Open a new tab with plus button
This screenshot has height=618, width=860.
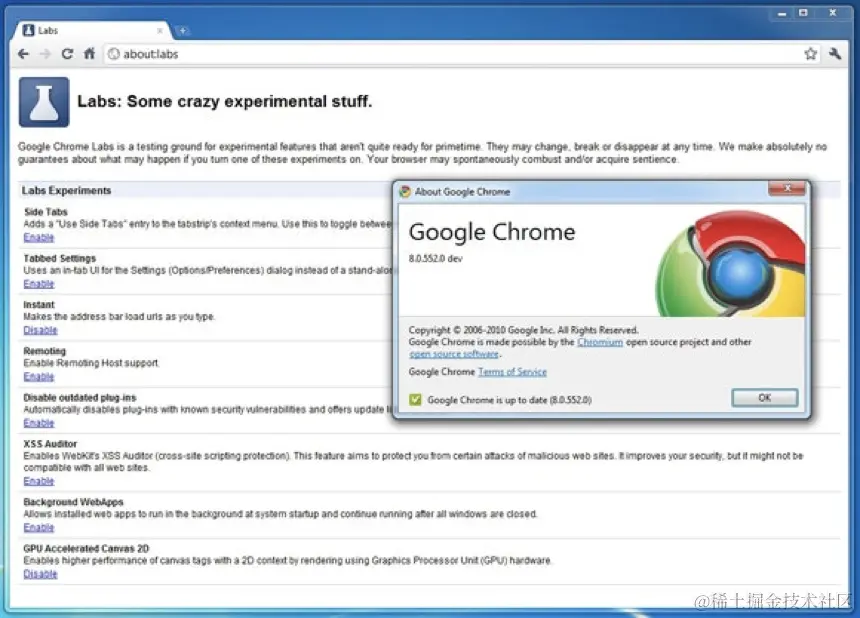pos(183,31)
